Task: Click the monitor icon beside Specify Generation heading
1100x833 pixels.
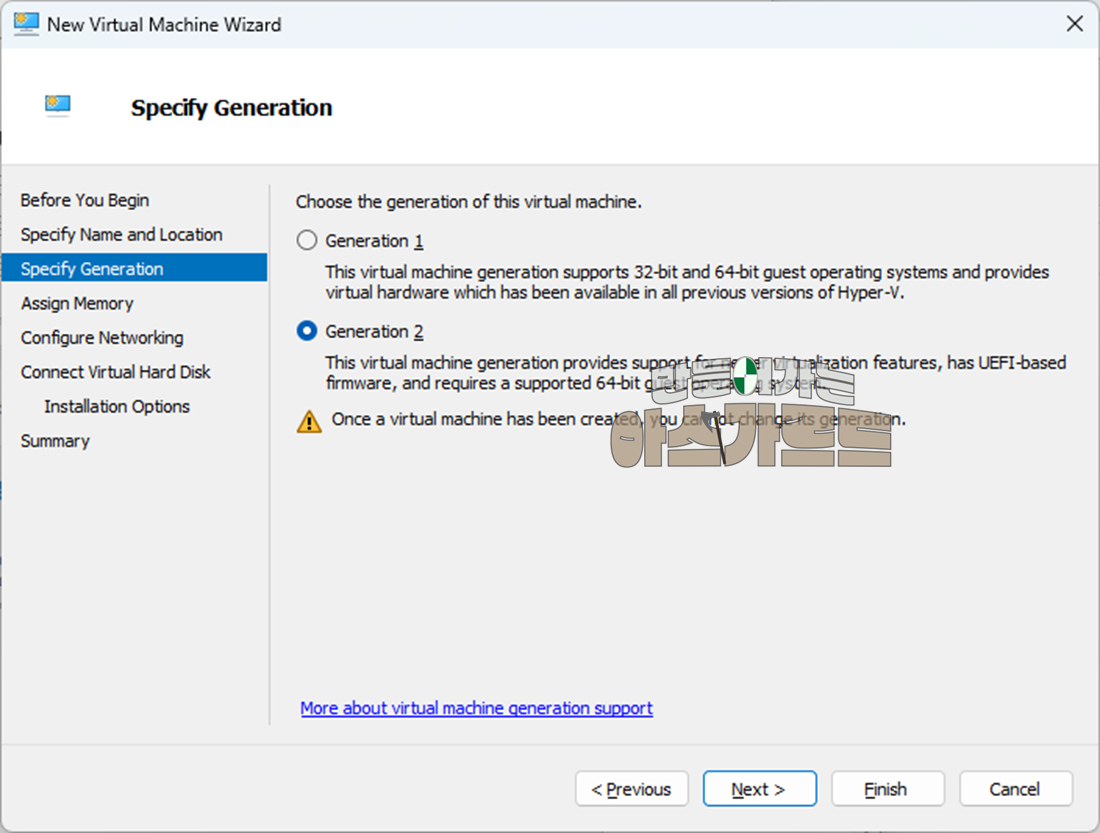Action: (58, 105)
